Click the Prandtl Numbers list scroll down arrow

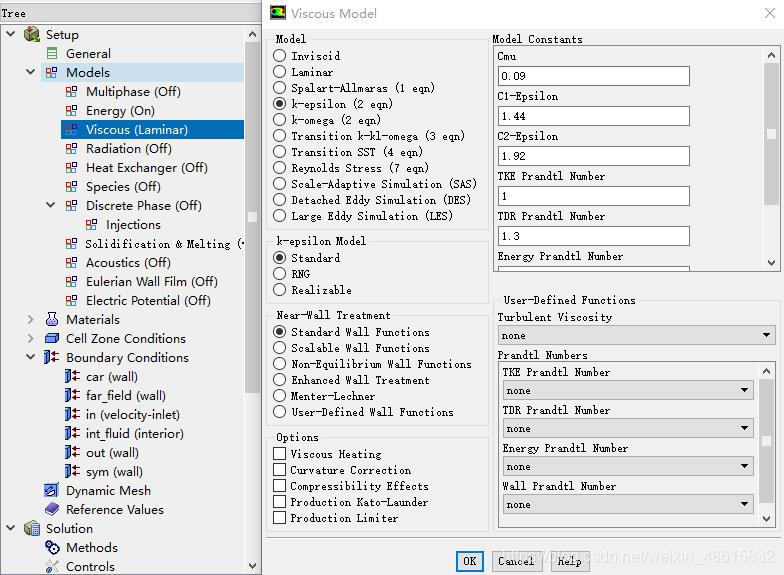(766, 519)
